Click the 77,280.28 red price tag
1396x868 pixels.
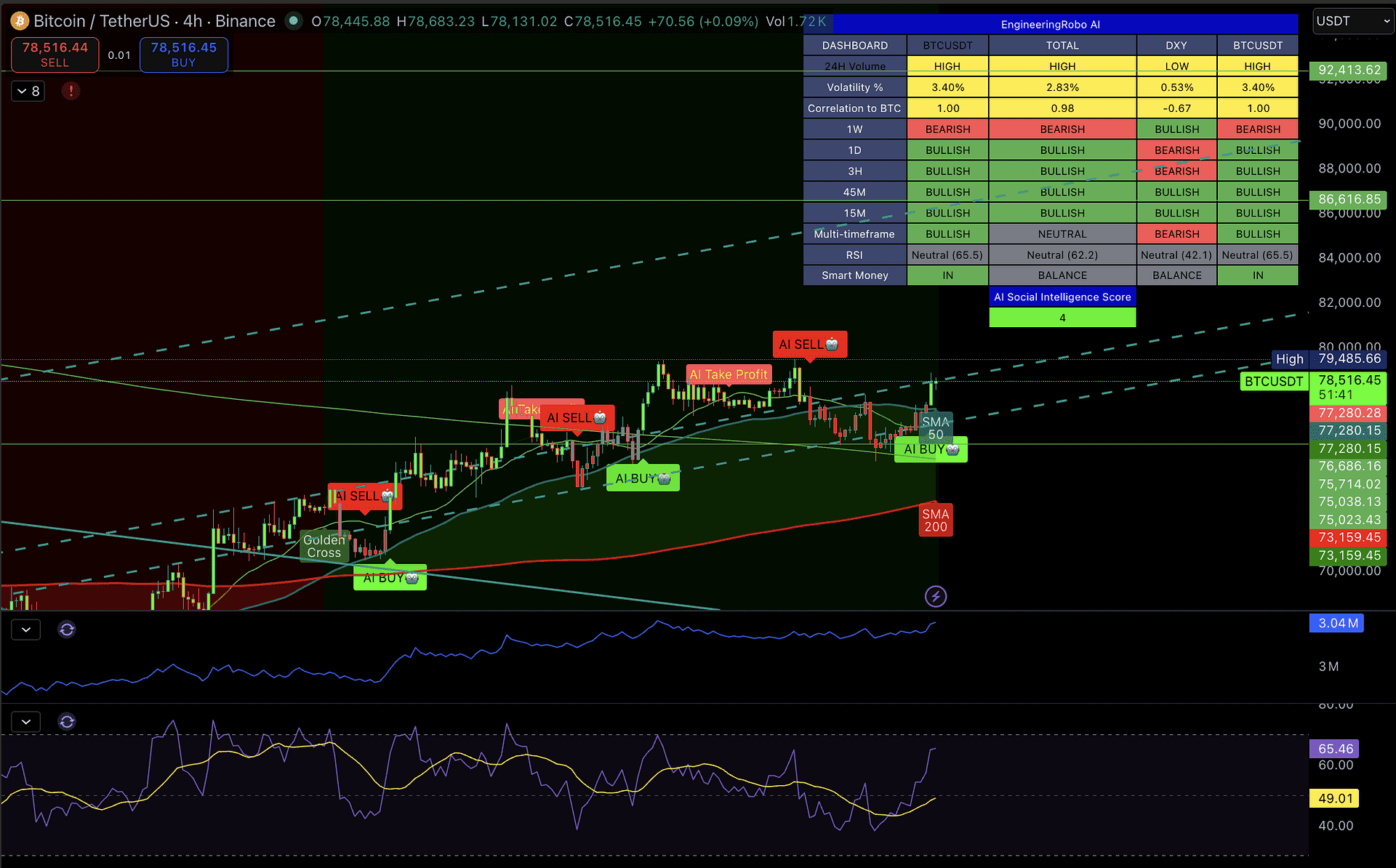pos(1349,413)
